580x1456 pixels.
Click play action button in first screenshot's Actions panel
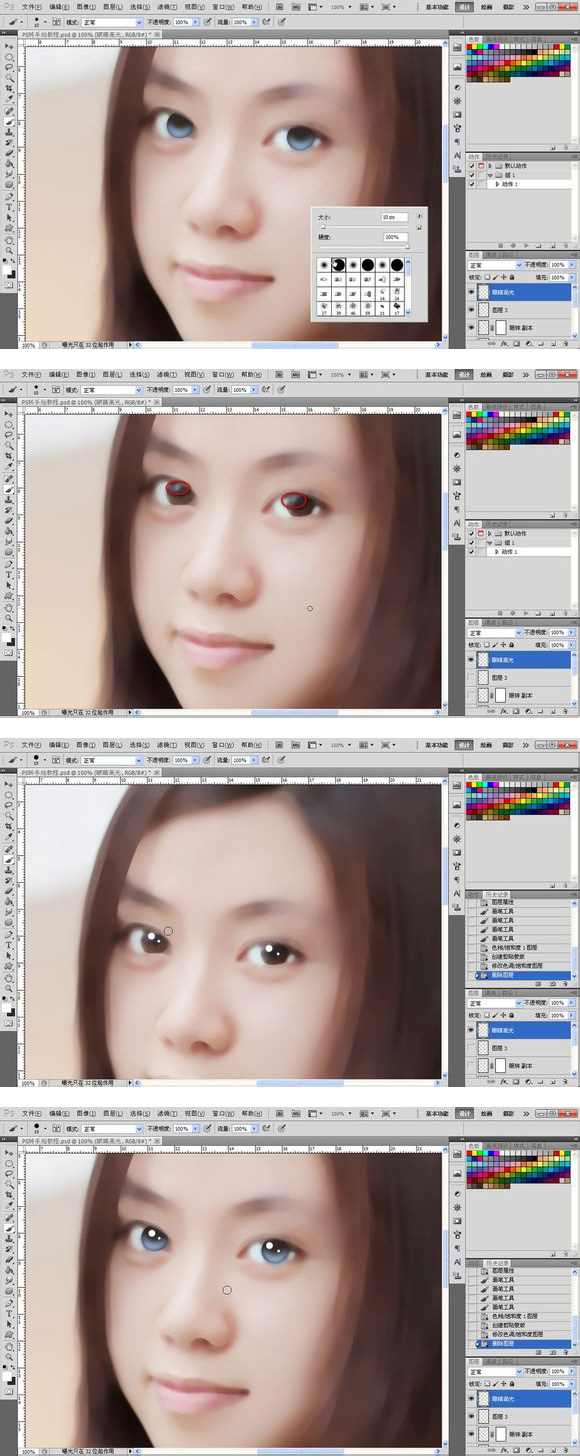(x=526, y=246)
